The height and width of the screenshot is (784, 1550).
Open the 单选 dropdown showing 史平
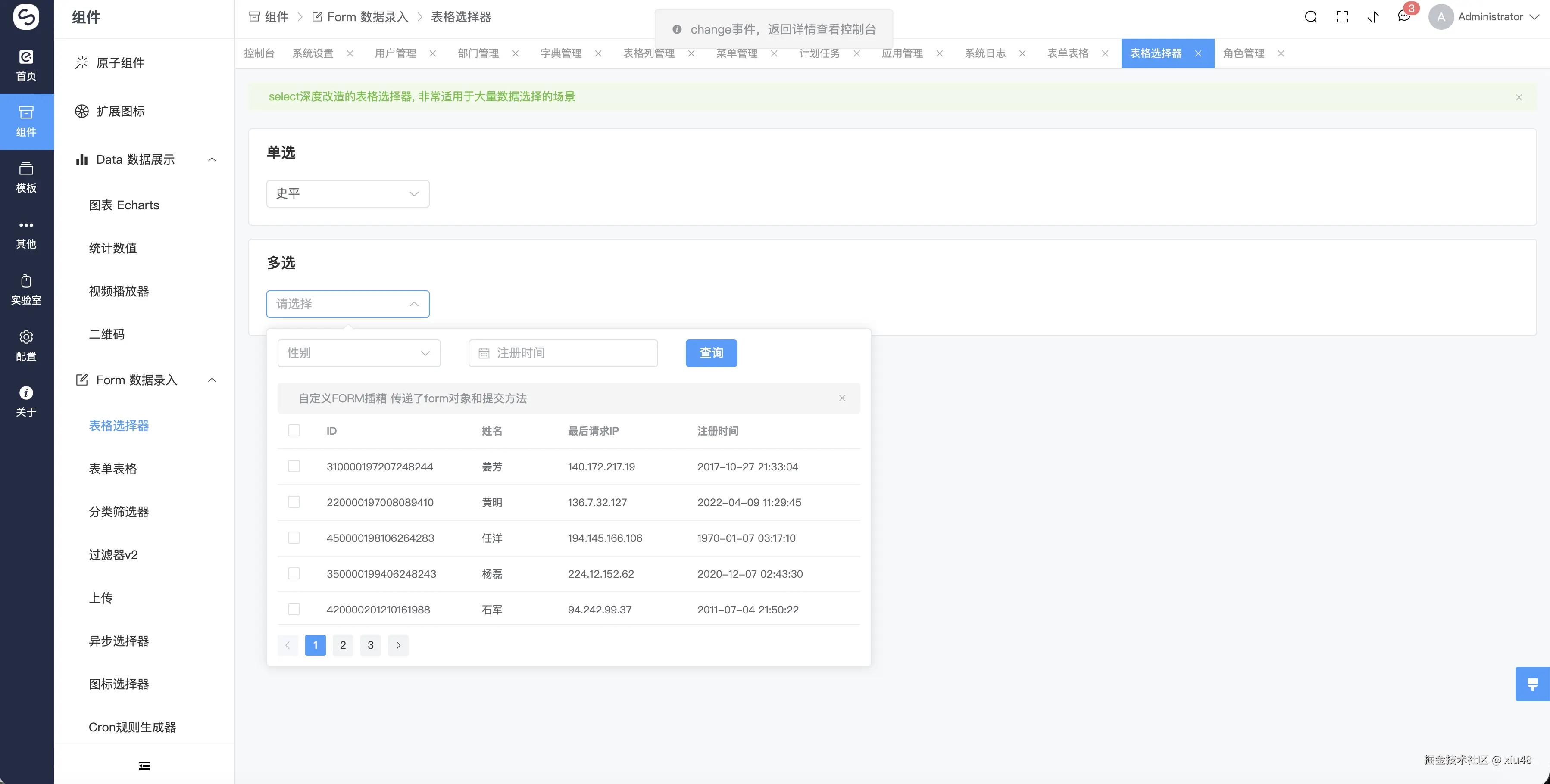[x=347, y=193]
